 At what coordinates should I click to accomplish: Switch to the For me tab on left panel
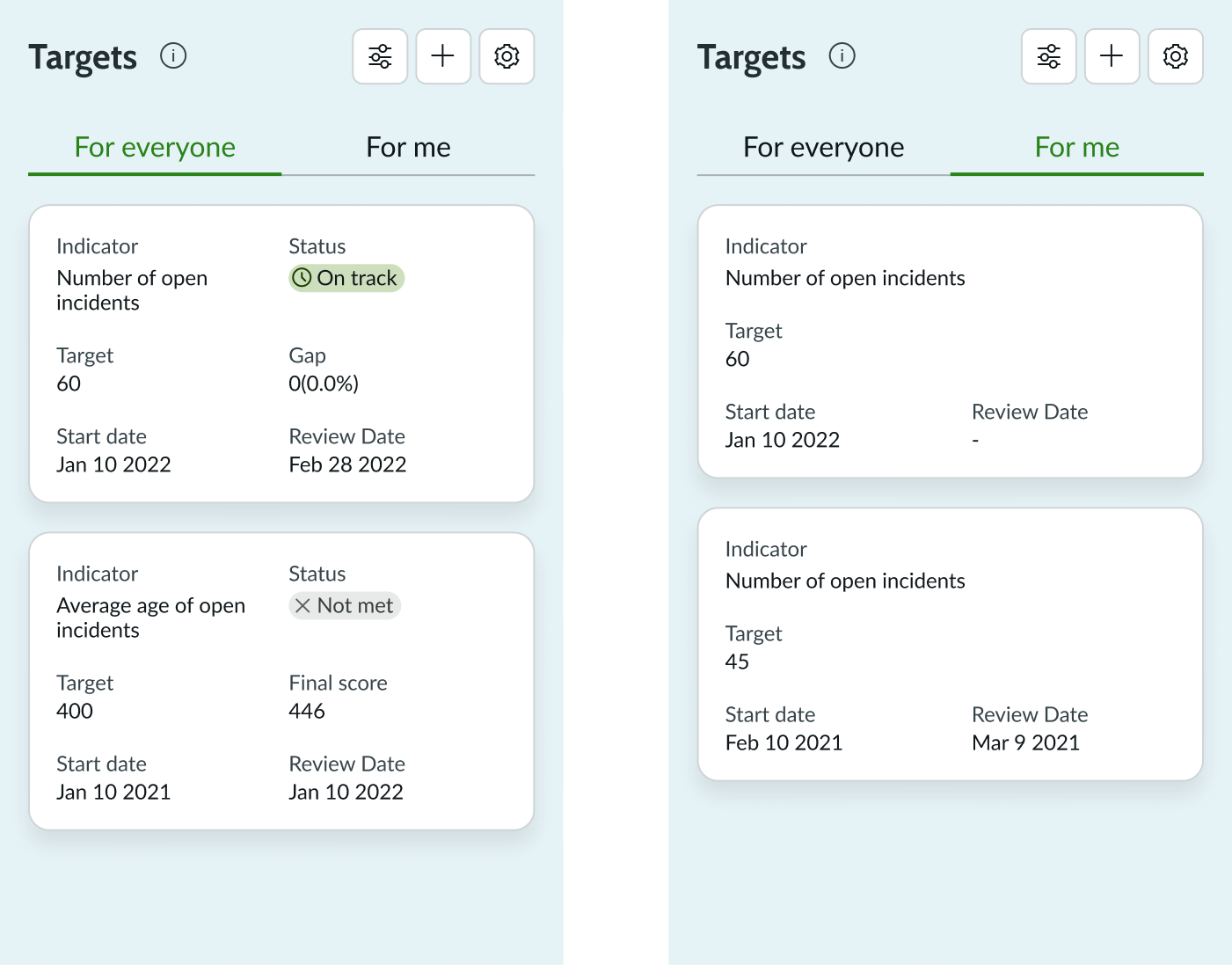tap(408, 147)
